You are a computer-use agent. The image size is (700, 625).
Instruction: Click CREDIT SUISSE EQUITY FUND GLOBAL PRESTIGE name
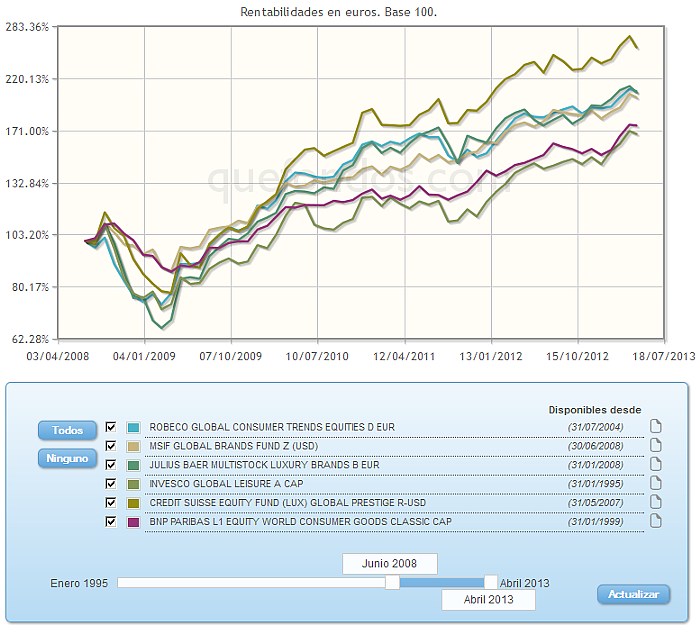pyautogui.click(x=288, y=503)
